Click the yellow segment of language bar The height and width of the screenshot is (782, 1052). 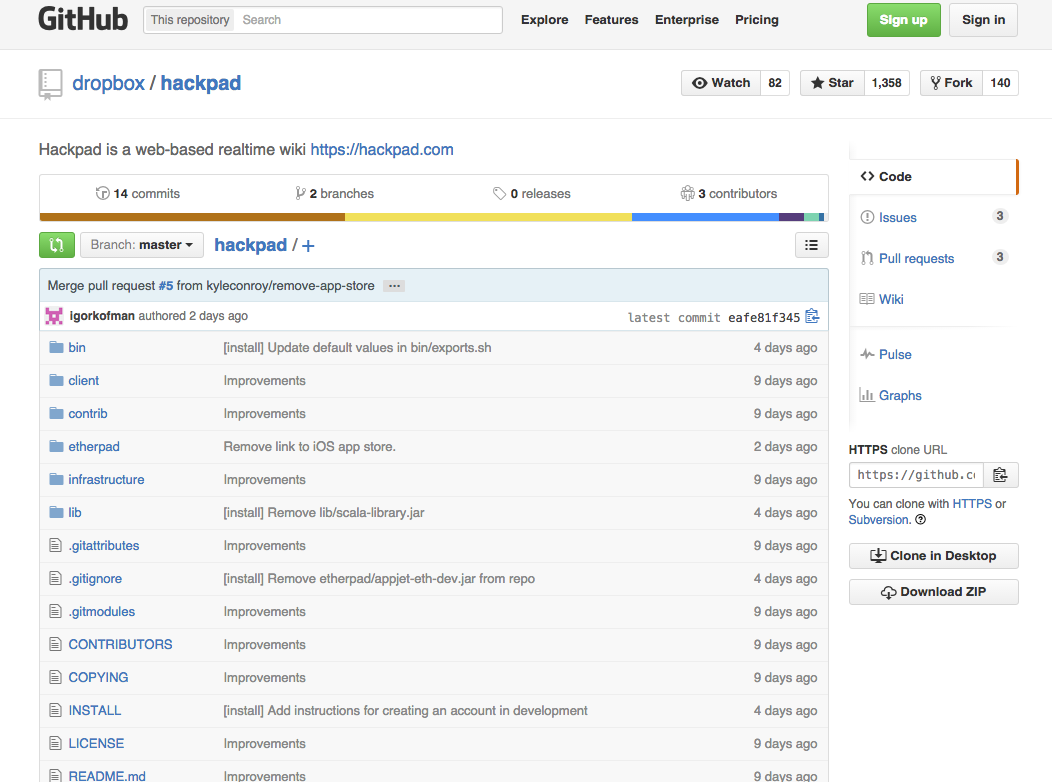pos(488,217)
